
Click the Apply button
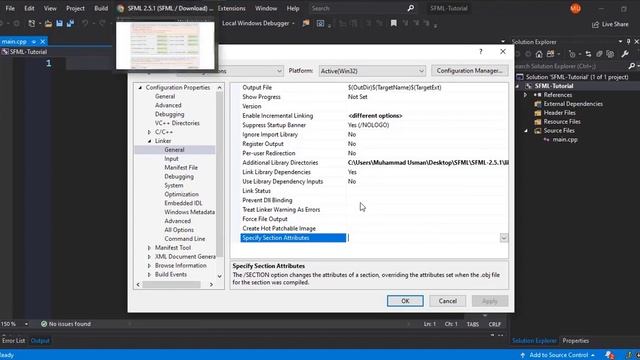[x=490, y=301]
